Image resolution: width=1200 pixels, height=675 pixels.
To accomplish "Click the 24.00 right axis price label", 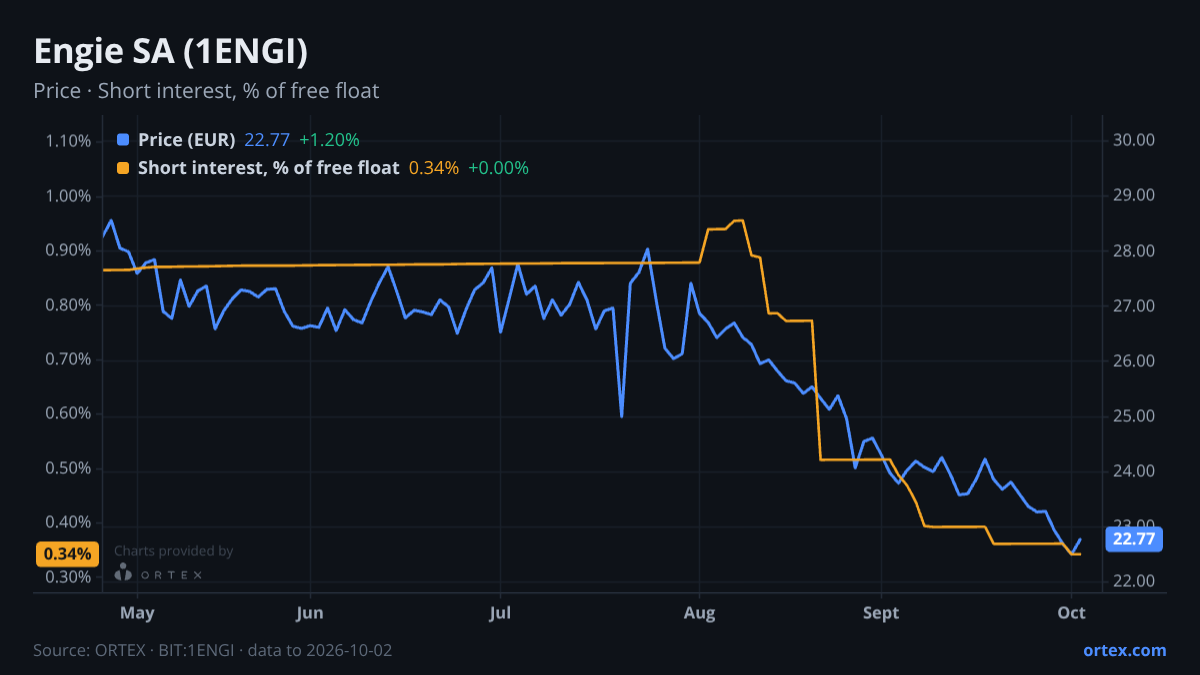I will point(1135,471).
